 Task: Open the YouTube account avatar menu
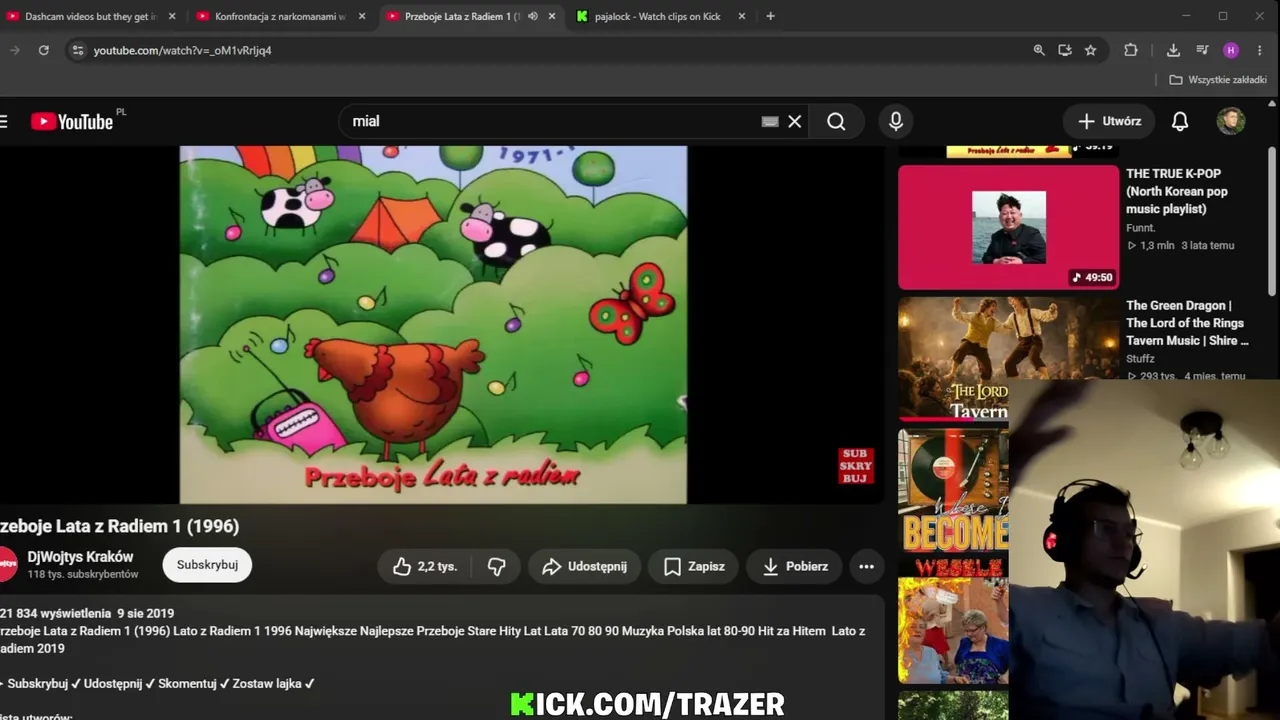coord(1231,121)
